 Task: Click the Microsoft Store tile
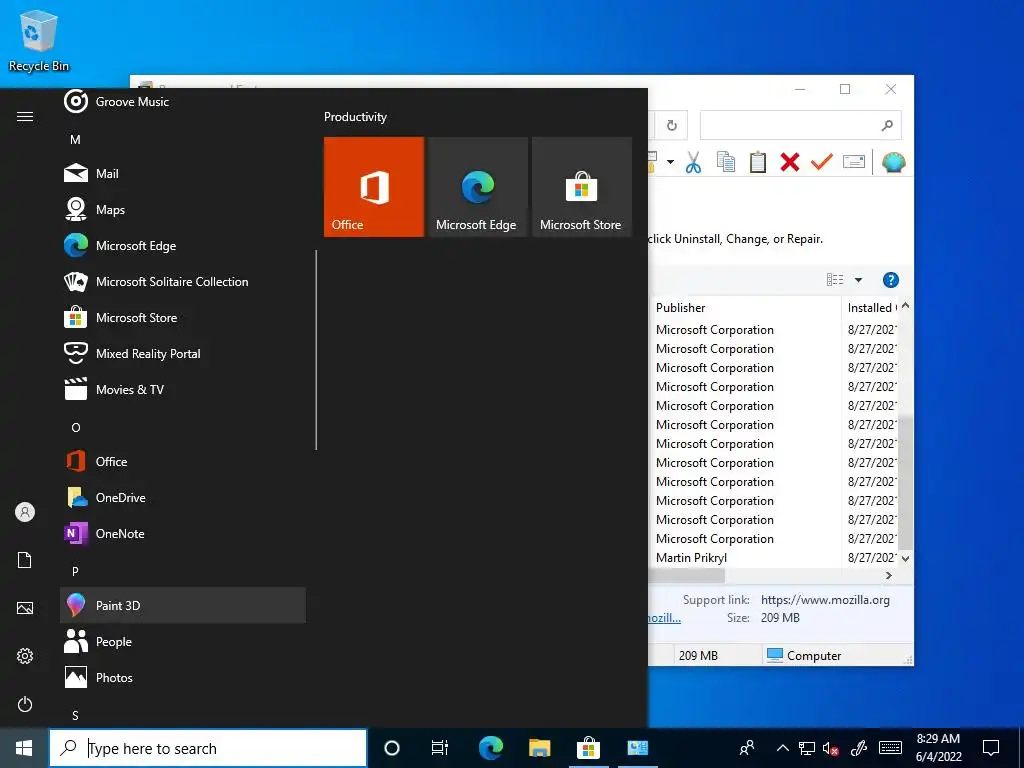[582, 187]
